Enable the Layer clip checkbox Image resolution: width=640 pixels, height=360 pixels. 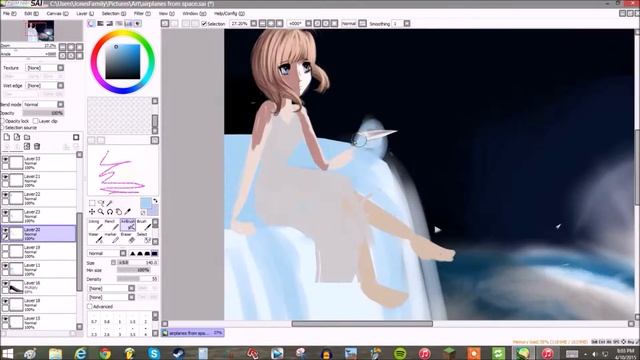tap(36, 121)
